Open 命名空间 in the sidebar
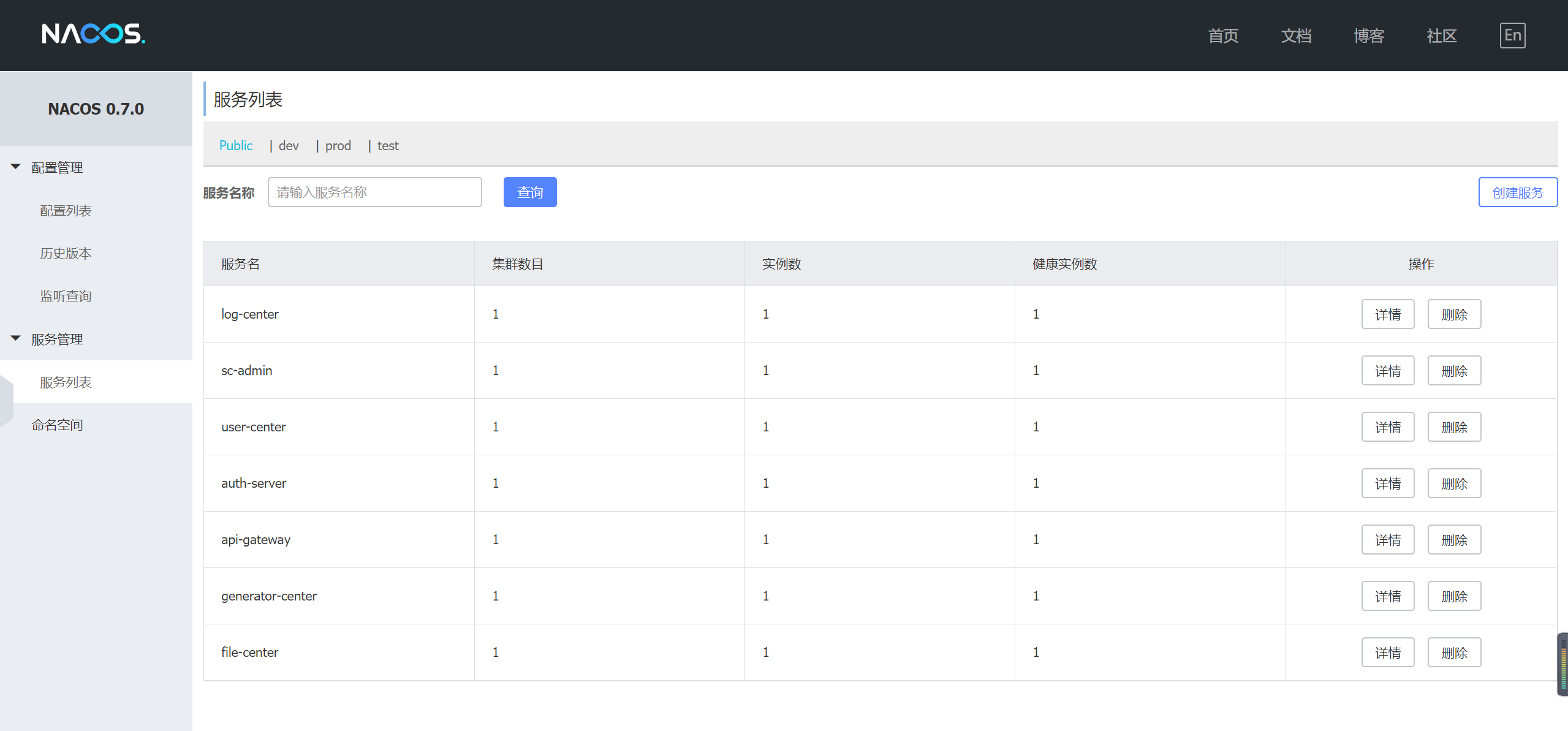Screen dimensions: 1568x731 coord(57,425)
